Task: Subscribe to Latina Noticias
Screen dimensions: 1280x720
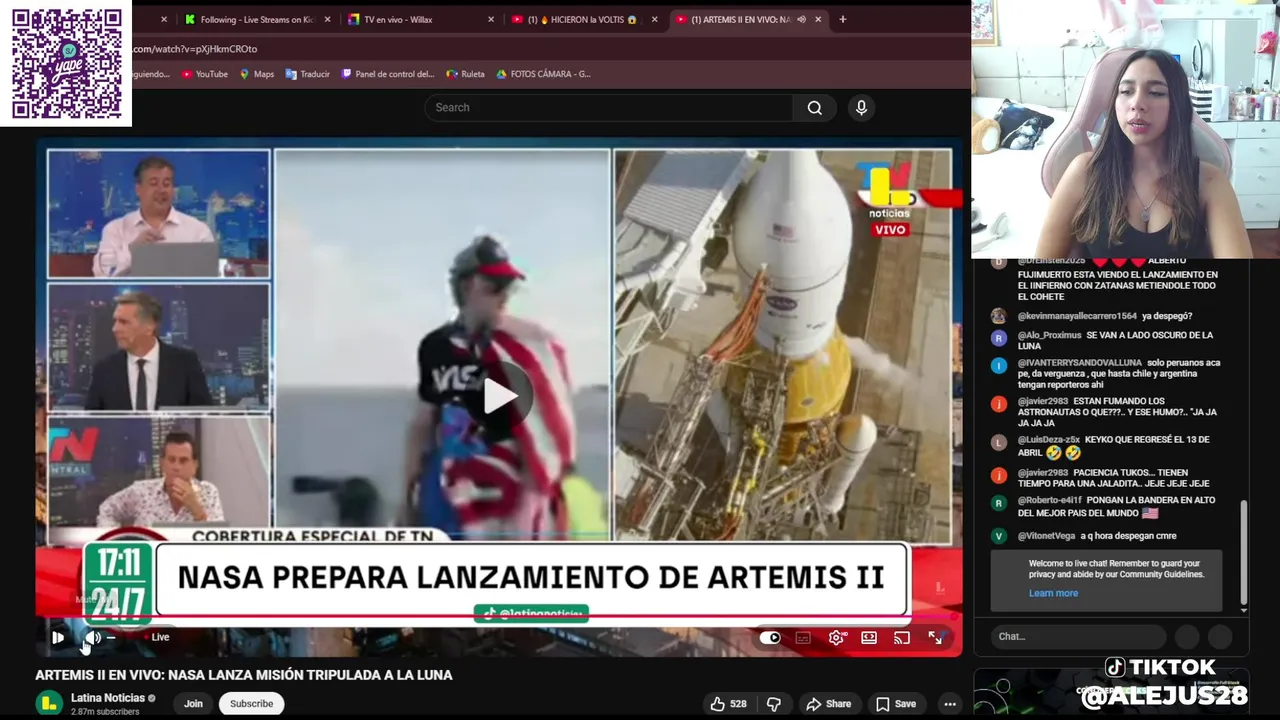Action: [x=251, y=704]
